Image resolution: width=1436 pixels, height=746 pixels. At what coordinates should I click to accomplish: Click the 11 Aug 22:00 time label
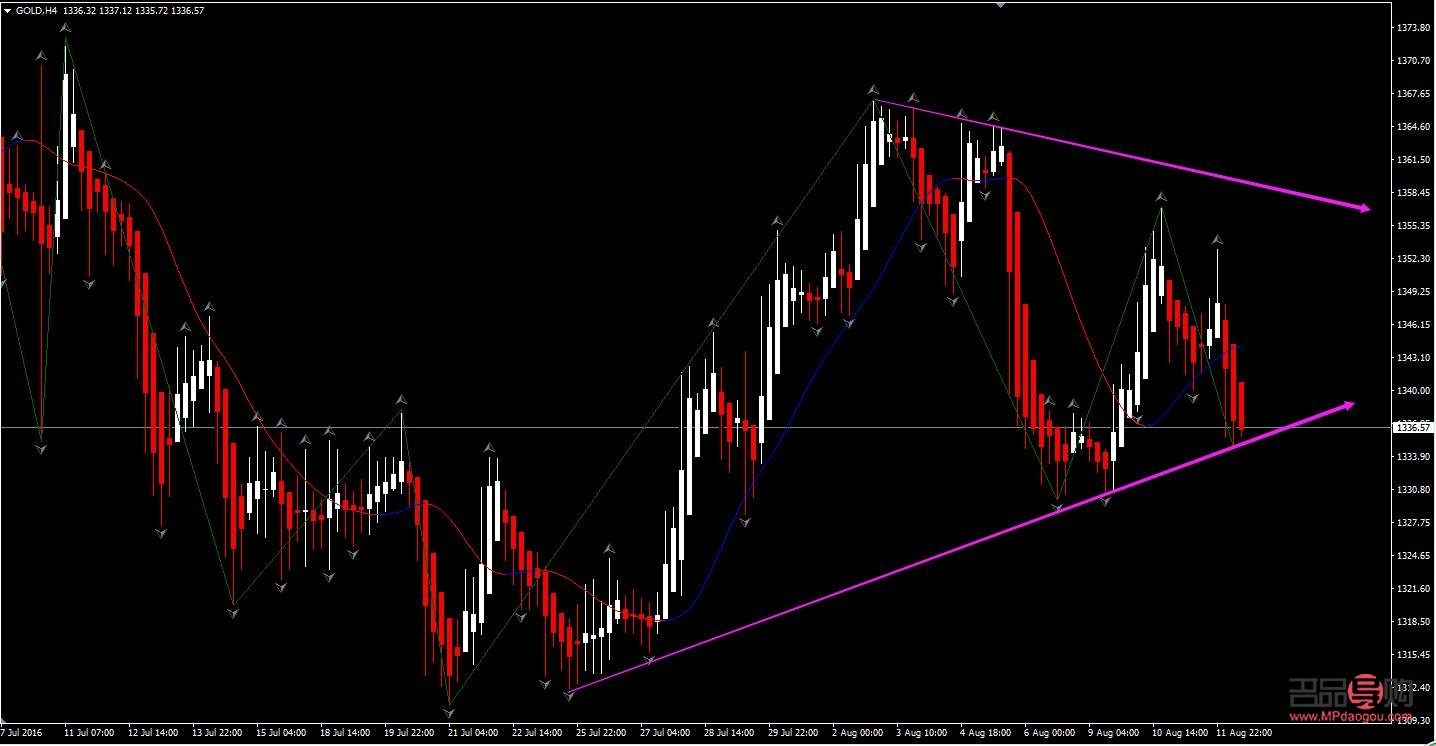pyautogui.click(x=1243, y=733)
